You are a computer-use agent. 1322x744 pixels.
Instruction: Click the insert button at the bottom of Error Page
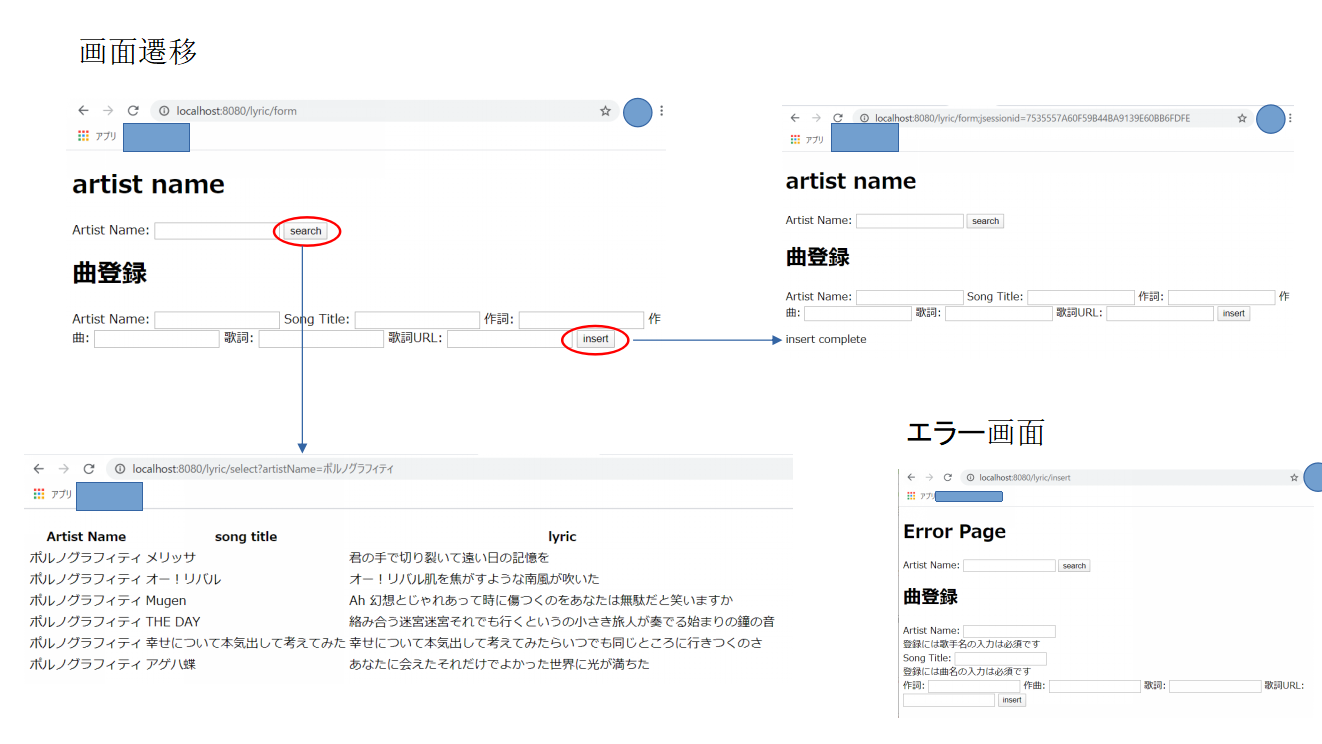pyautogui.click(x=1011, y=699)
